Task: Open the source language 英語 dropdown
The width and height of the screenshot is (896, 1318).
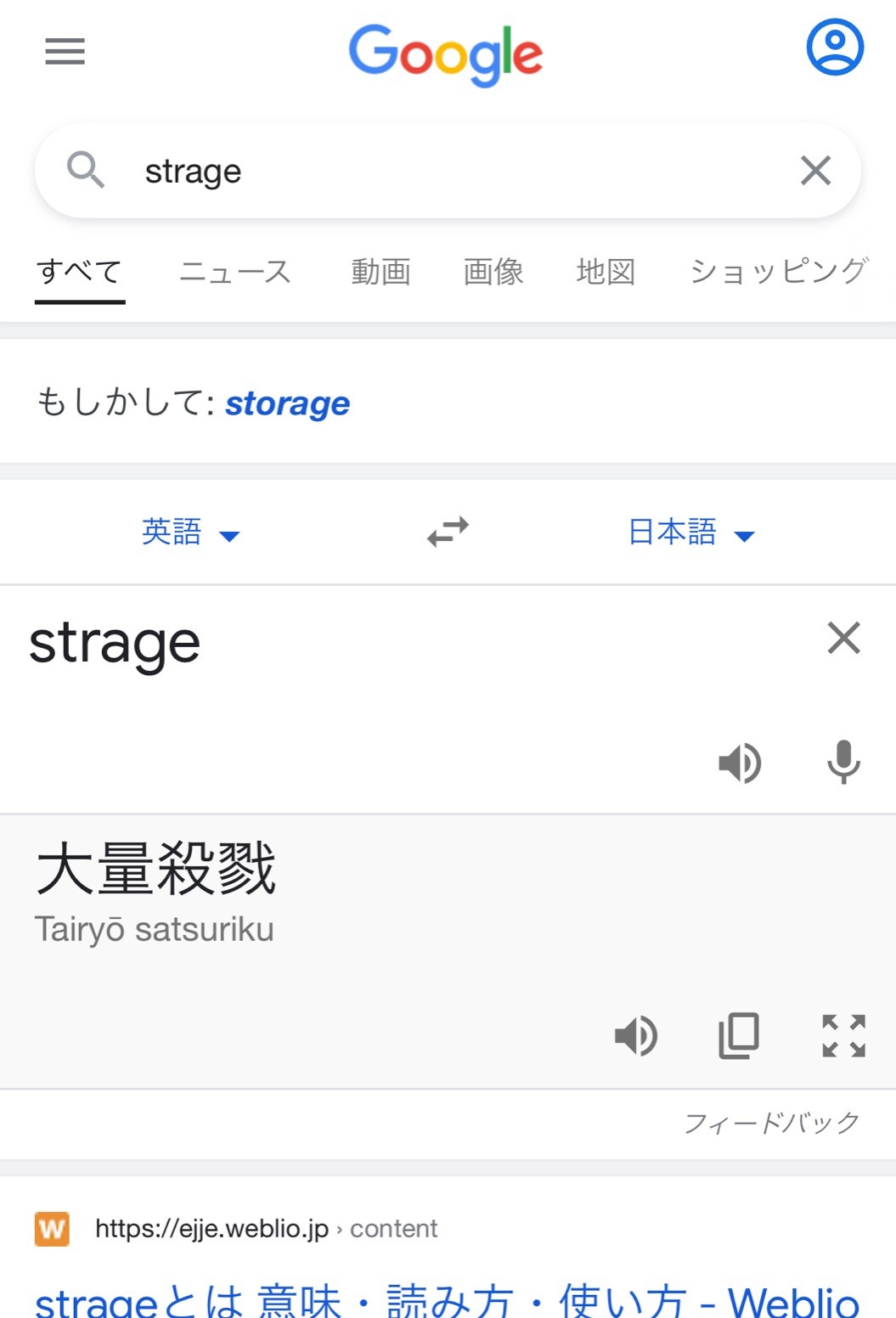Action: point(191,532)
